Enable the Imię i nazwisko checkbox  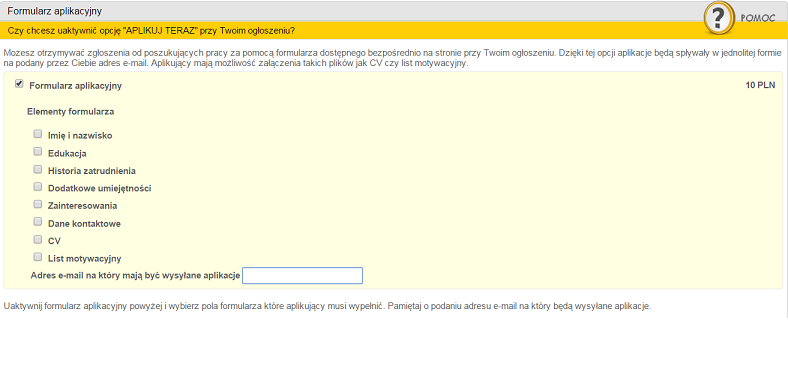[x=37, y=134]
